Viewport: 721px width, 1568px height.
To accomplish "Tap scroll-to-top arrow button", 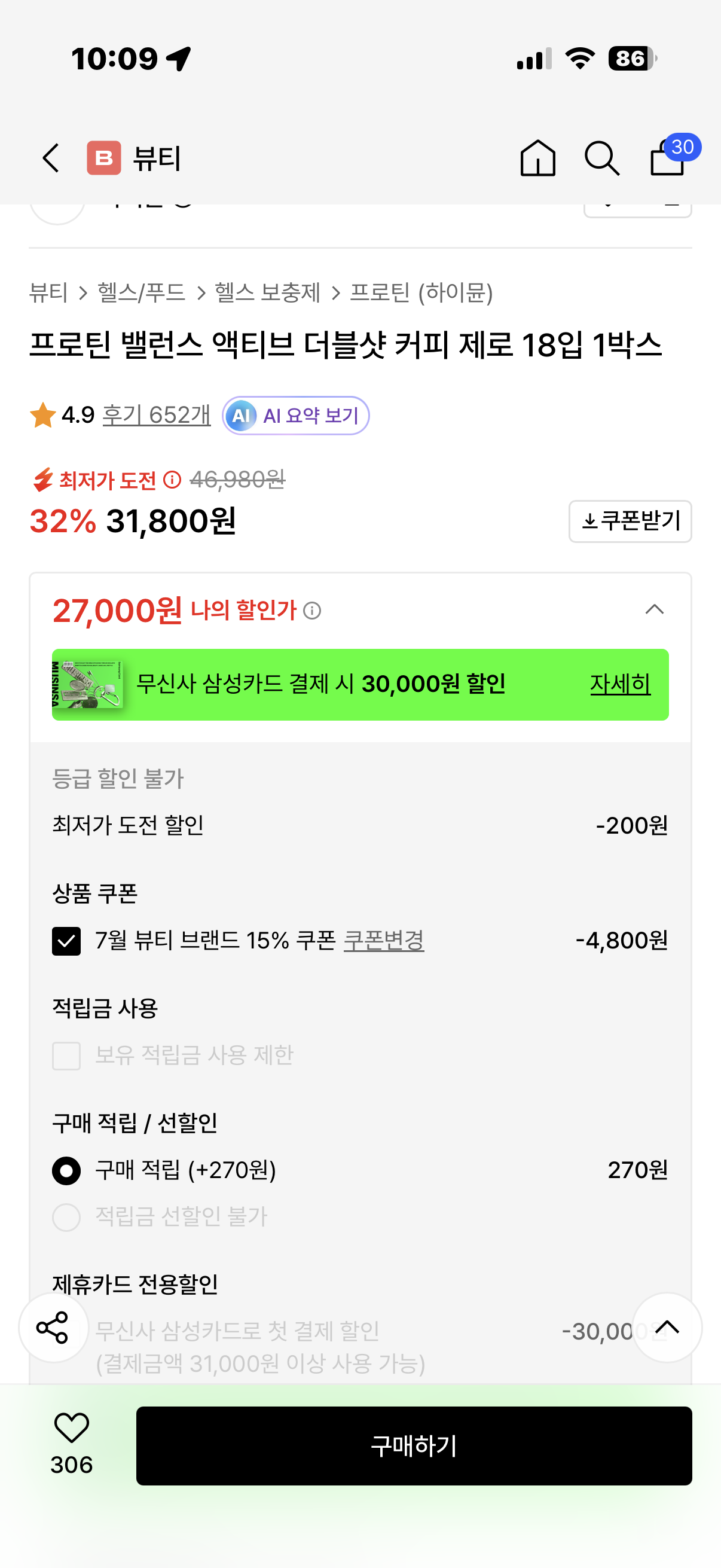I will 667,1327.
